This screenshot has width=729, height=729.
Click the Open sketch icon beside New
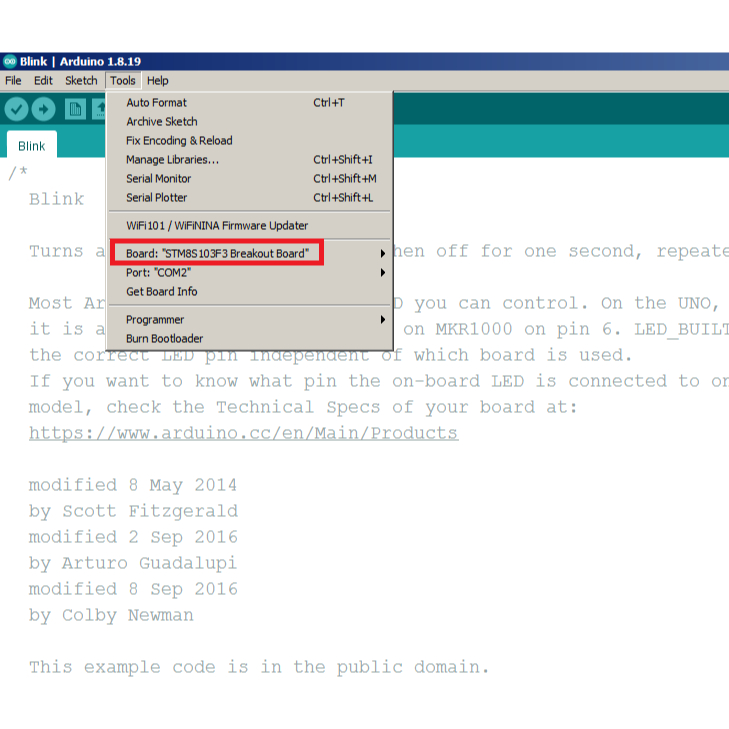pos(100,109)
